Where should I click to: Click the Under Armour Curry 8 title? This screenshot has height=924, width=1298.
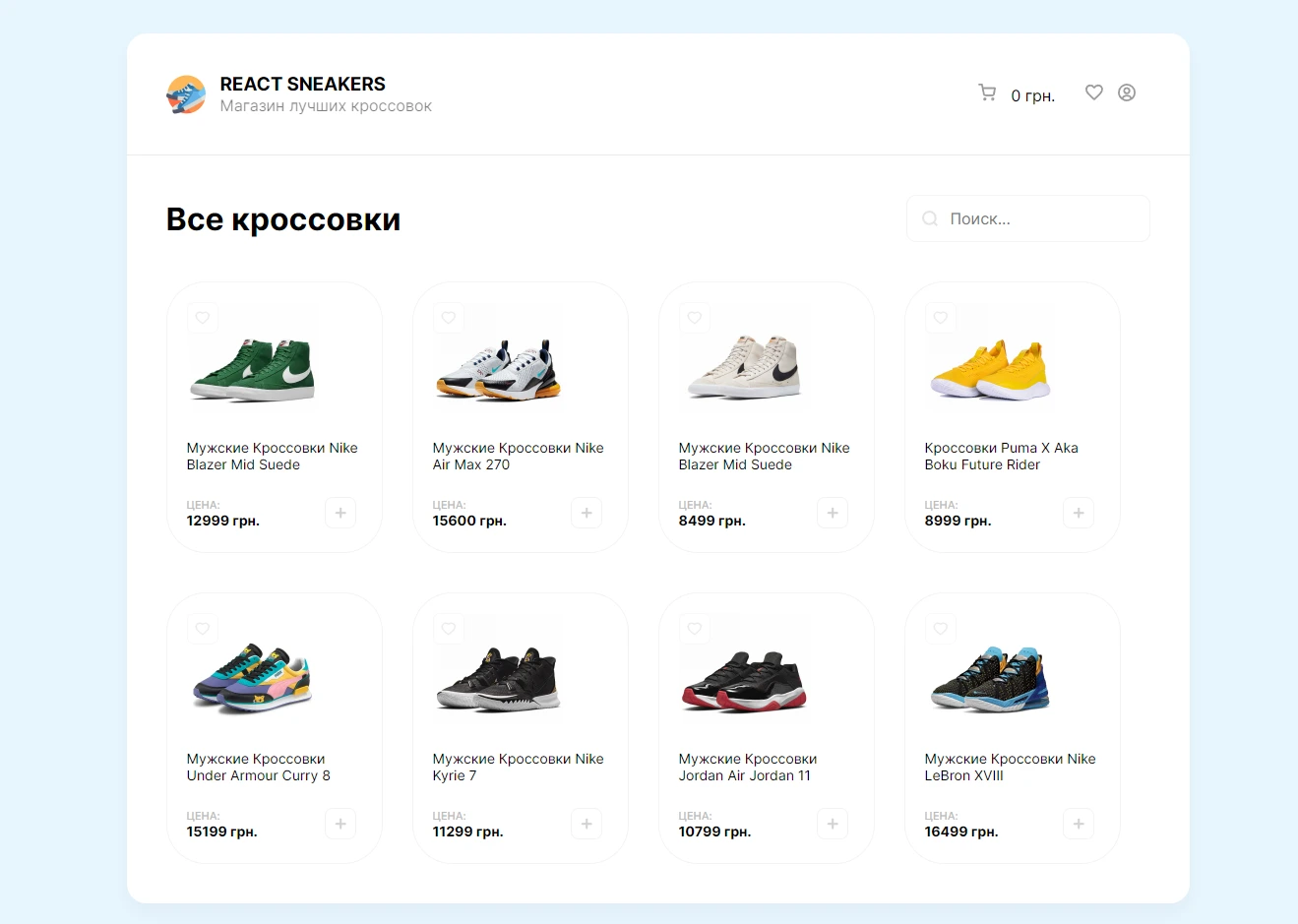click(259, 768)
